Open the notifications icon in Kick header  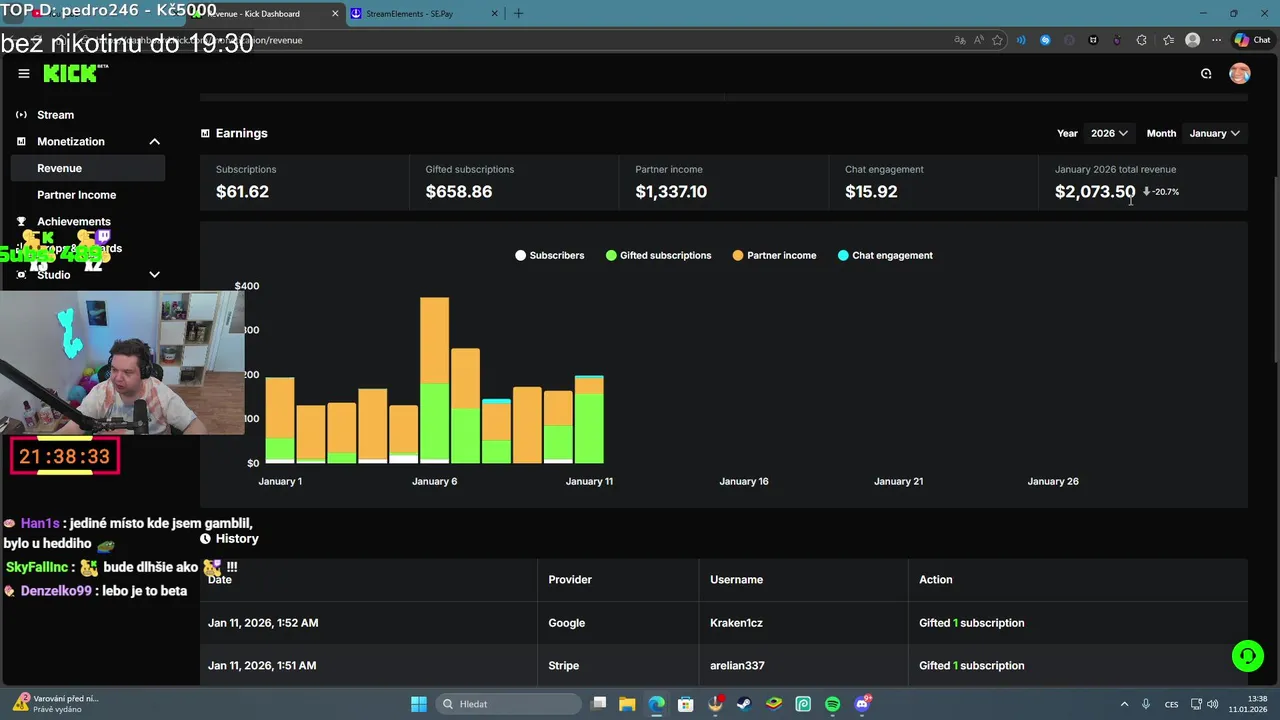pyautogui.click(x=1206, y=73)
